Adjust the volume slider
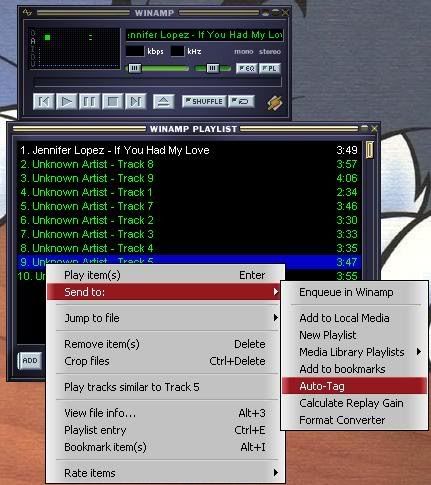This screenshot has width=431, height=485. coord(158,68)
